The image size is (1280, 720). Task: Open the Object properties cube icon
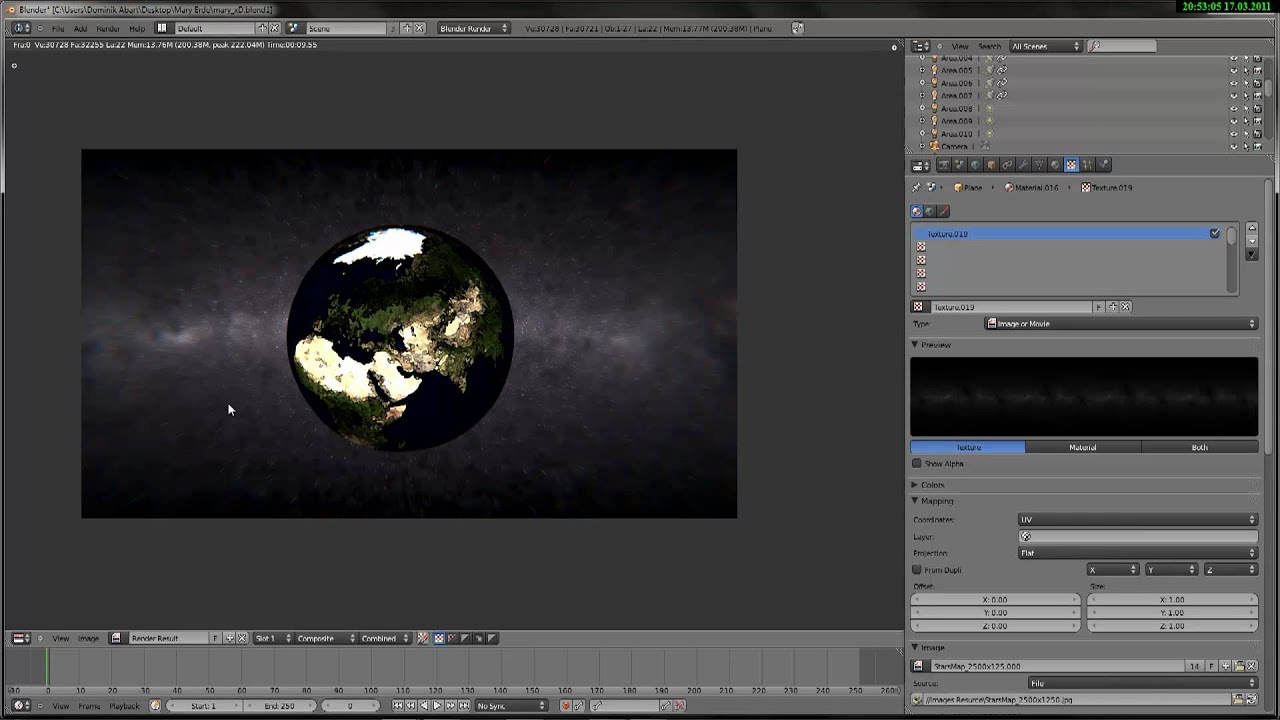pyautogui.click(x=991, y=164)
